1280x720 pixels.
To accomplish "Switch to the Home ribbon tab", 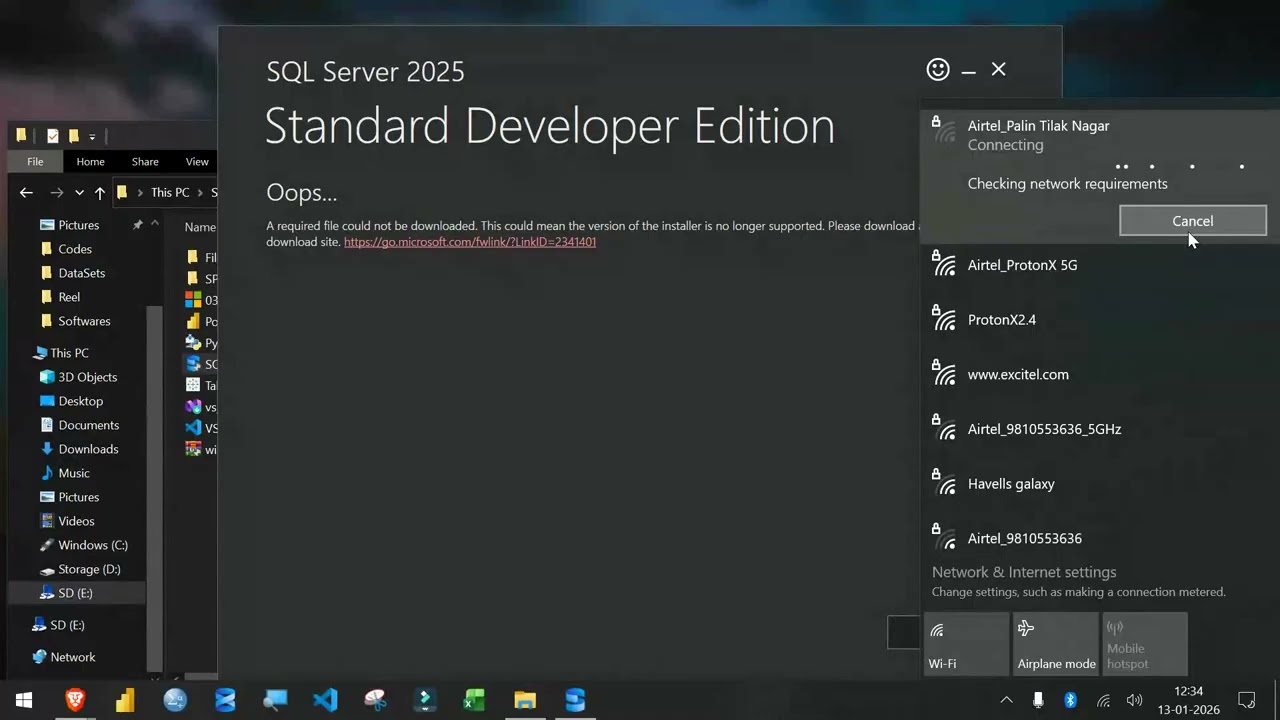I will point(90,161).
